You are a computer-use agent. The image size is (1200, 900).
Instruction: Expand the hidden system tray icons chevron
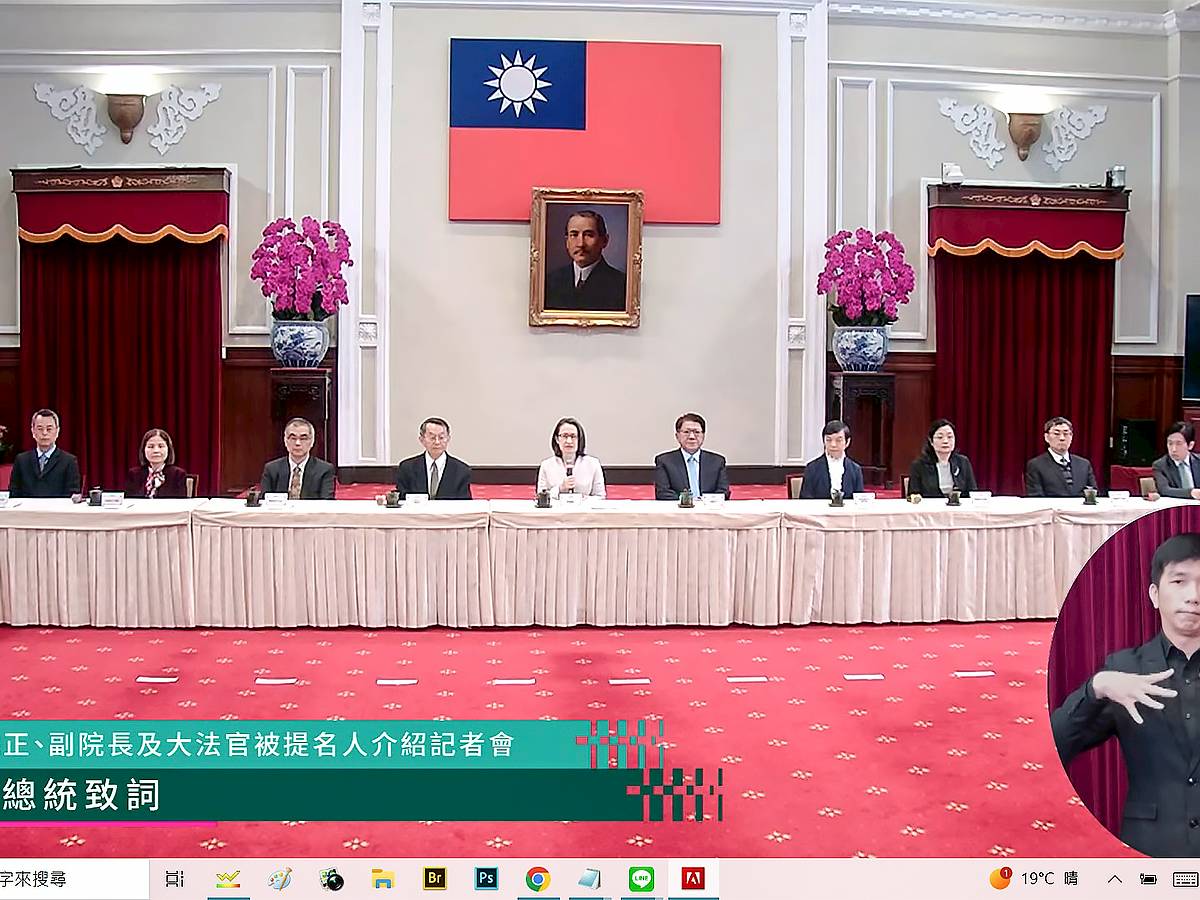click(x=1114, y=879)
